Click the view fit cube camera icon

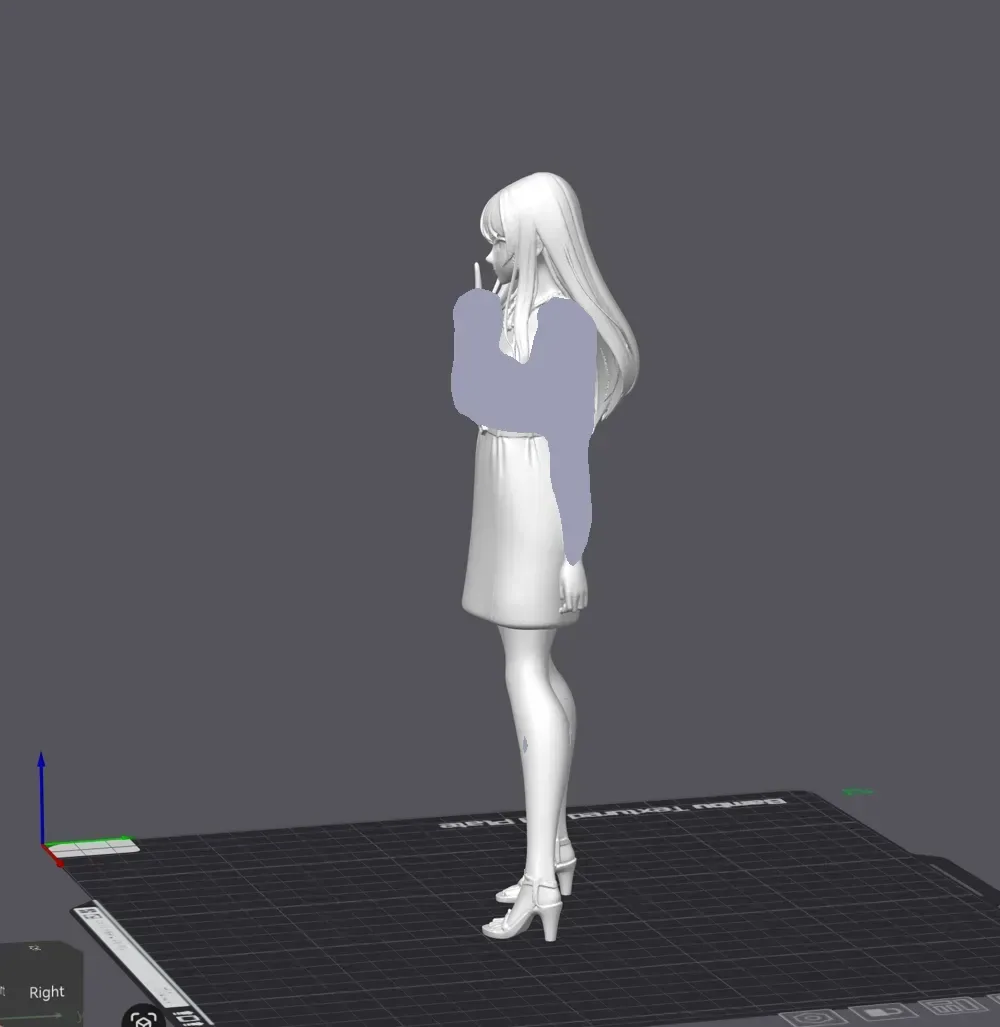(x=143, y=1017)
